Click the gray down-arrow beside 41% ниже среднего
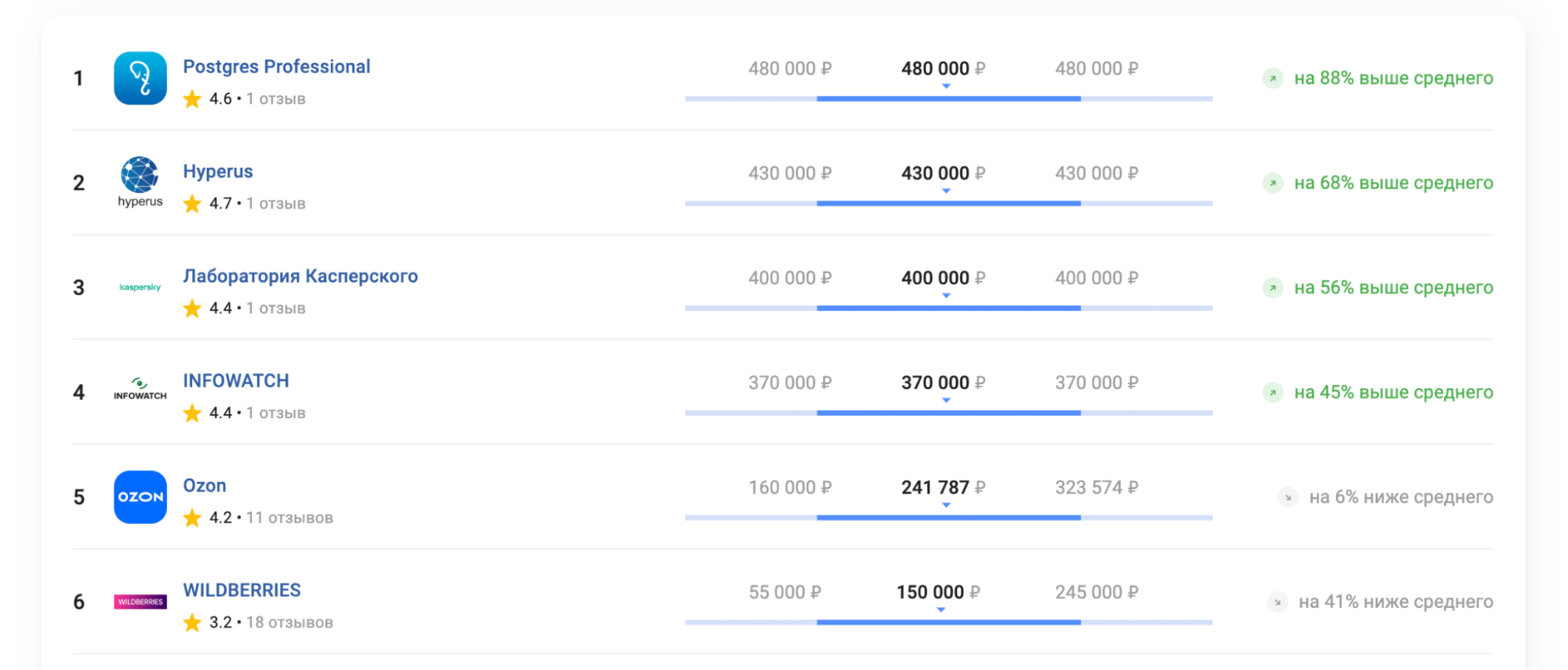Viewport: 1568px width, 670px height. pos(1277,602)
